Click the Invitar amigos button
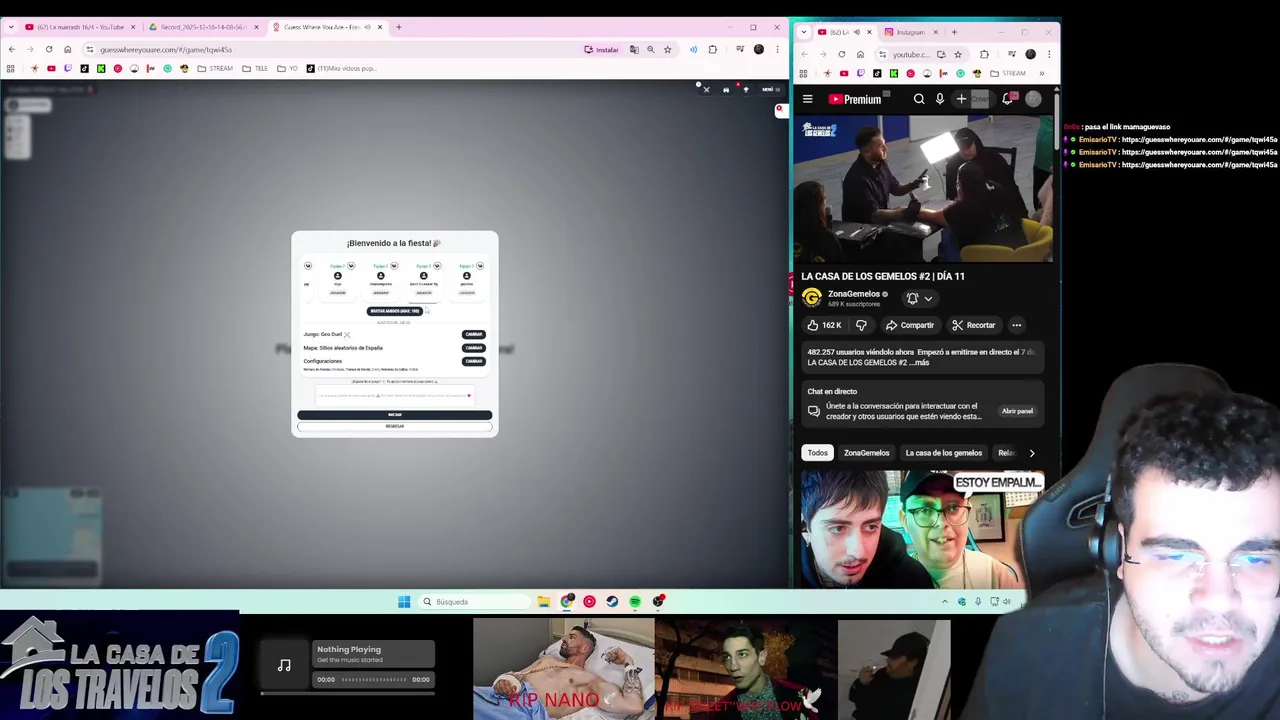Viewport: 1280px width, 720px height. coord(395,311)
